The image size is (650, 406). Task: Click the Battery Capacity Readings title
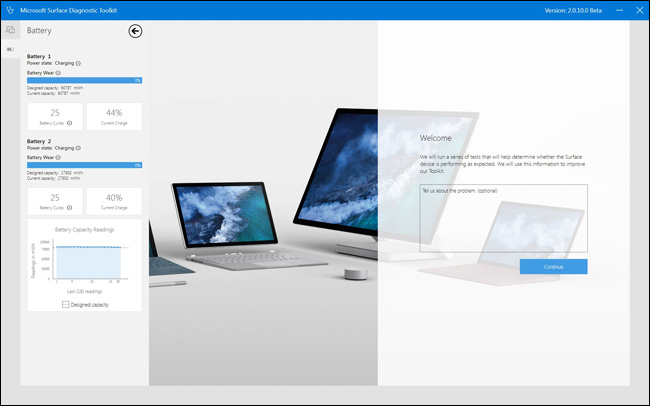(x=85, y=230)
